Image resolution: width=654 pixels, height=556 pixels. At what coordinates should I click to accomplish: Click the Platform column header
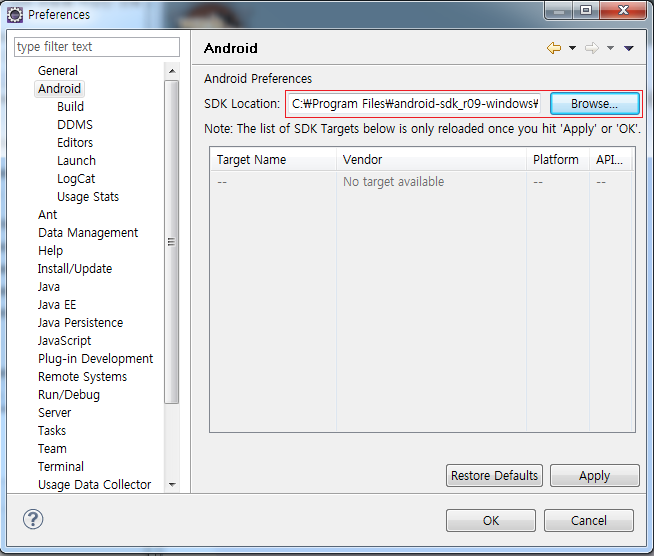558,160
